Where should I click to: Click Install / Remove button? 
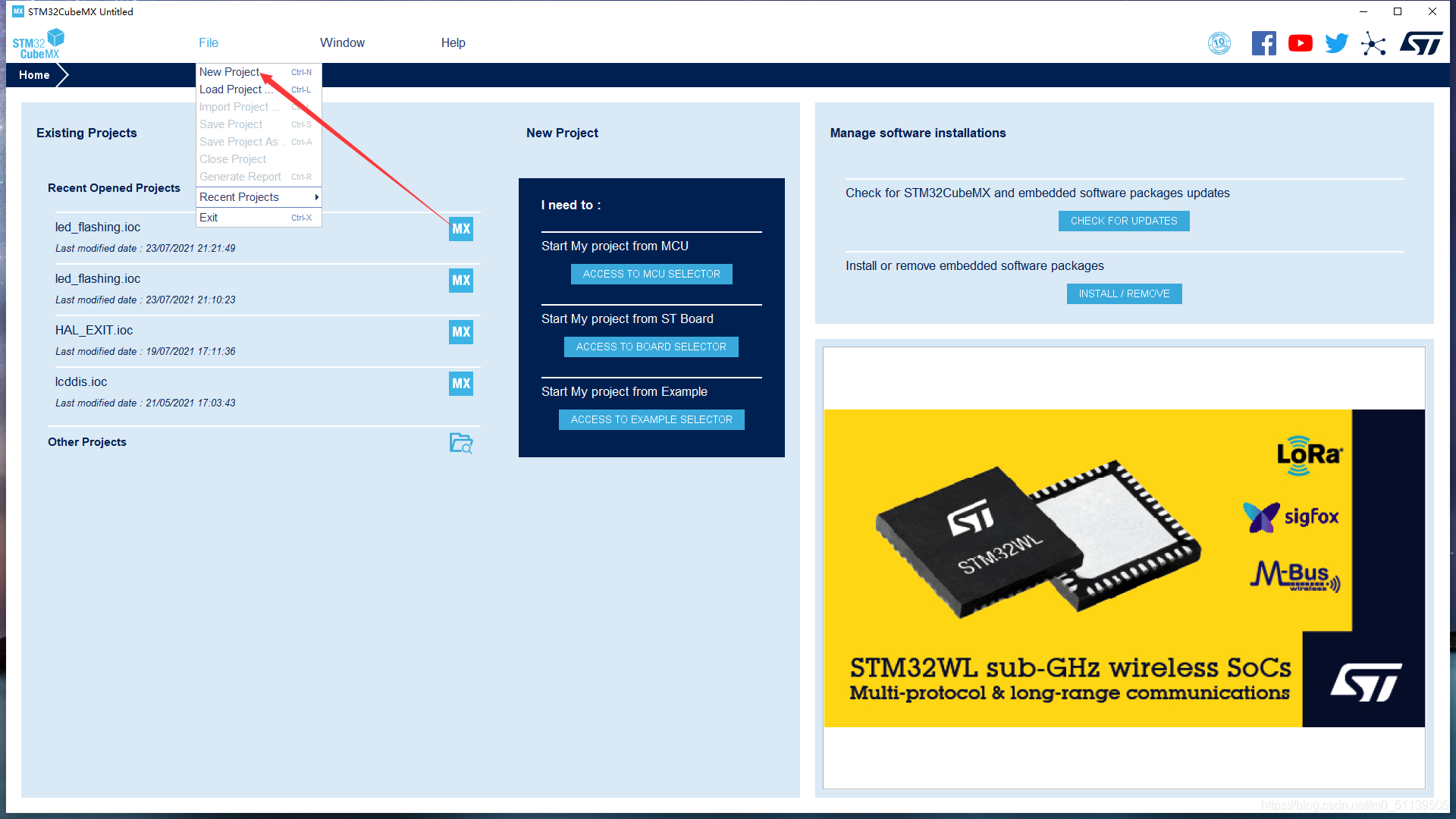[x=1124, y=294]
